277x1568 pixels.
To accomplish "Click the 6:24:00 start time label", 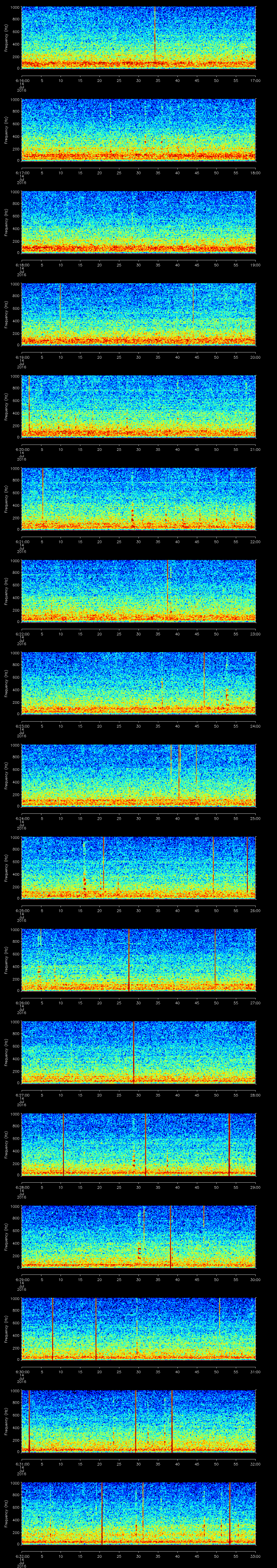I will coord(22,819).
